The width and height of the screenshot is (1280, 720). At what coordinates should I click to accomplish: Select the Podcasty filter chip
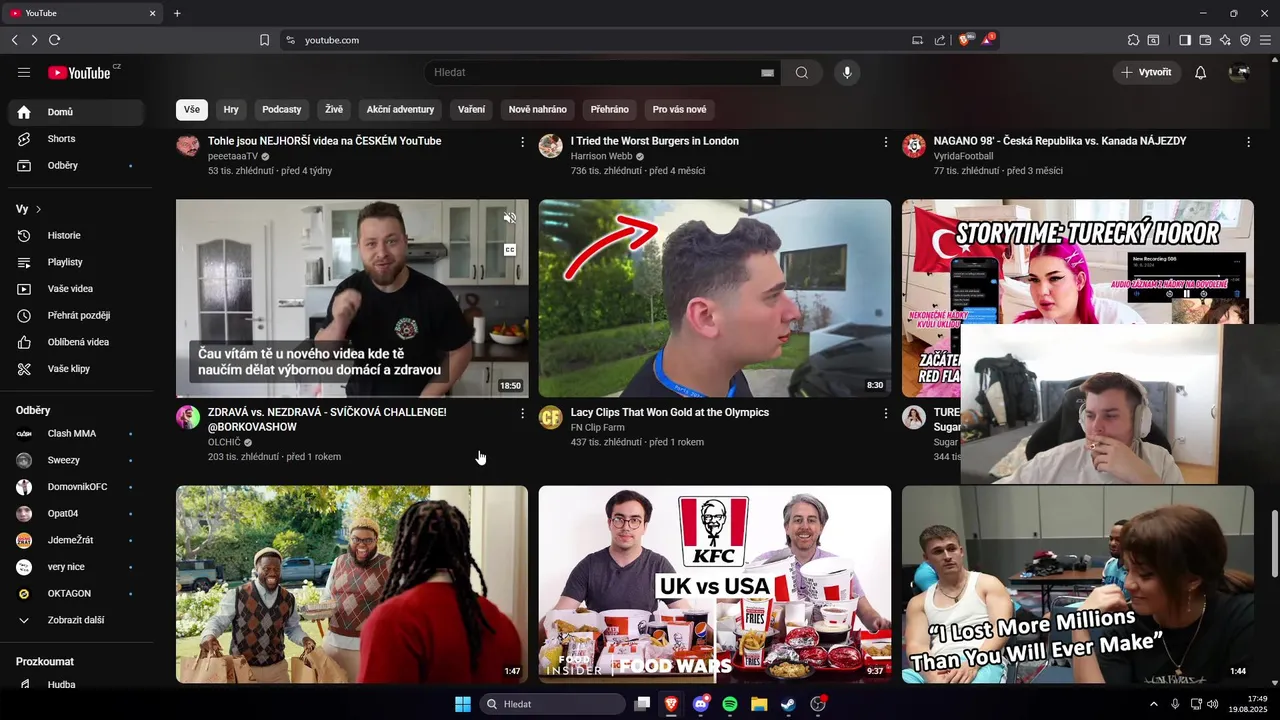pos(282,109)
